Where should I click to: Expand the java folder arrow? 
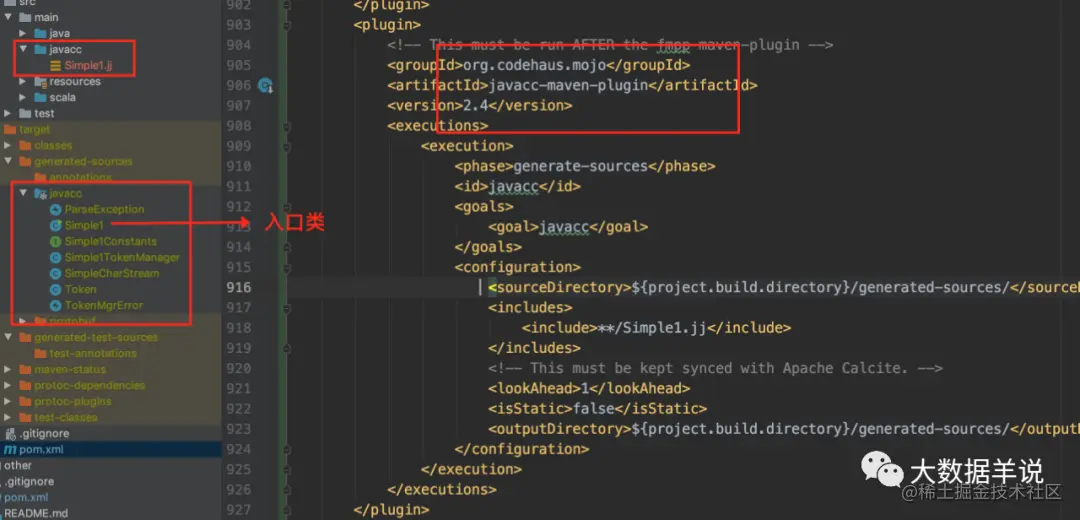pyautogui.click(x=23, y=33)
